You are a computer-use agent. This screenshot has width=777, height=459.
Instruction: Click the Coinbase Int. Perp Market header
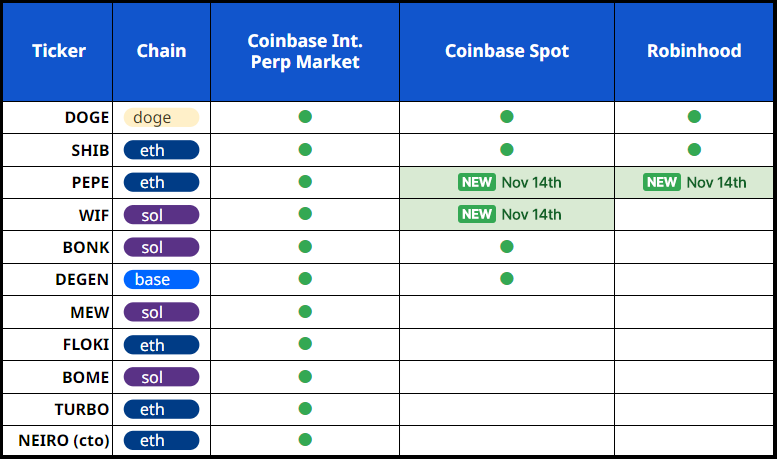[x=305, y=51]
